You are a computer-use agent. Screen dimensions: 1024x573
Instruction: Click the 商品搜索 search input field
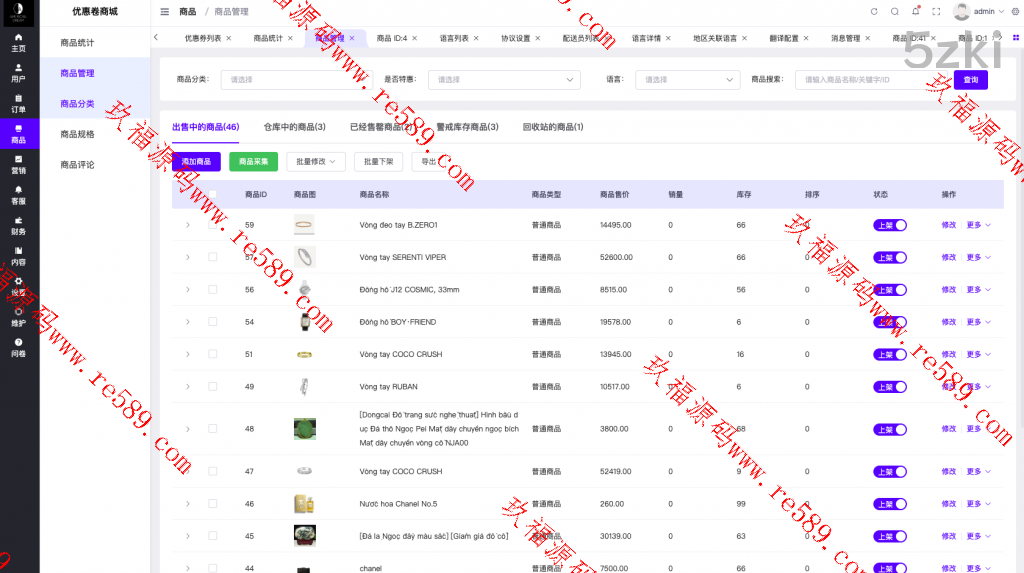(870, 80)
